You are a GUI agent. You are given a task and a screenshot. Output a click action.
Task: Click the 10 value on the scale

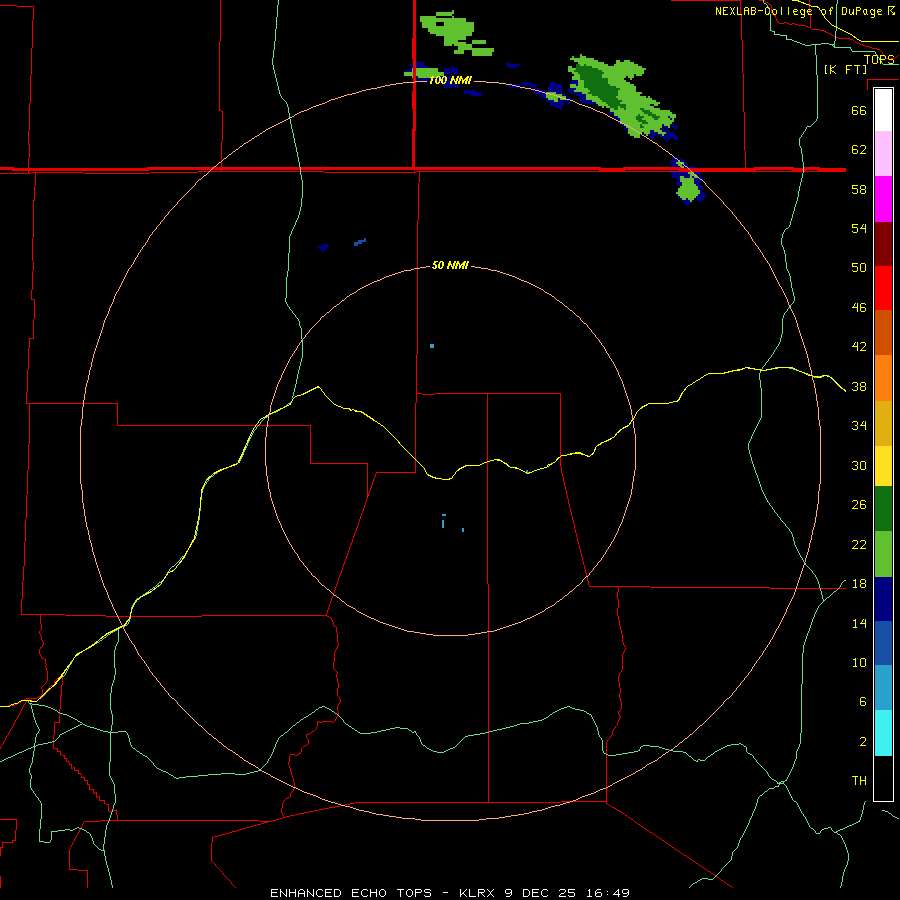(x=859, y=663)
